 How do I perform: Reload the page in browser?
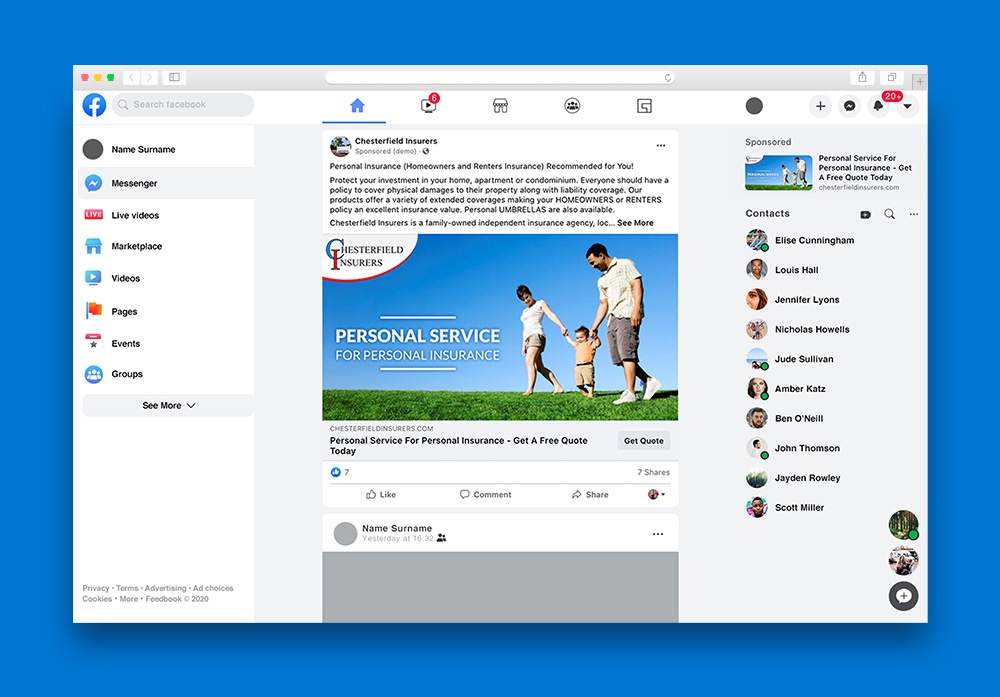(667, 78)
